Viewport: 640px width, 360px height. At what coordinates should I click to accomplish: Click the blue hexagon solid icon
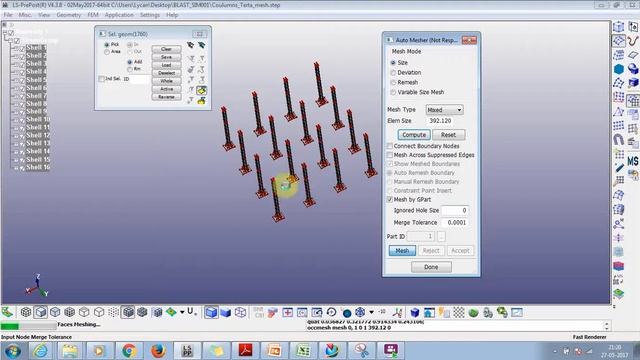(x=619, y=69)
